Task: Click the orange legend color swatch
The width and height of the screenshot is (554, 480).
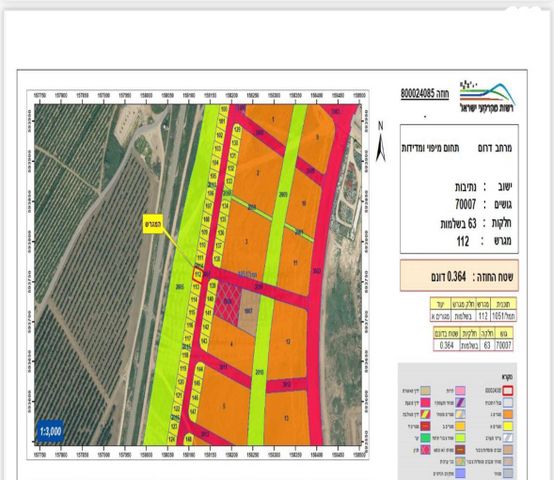Action: 508,414
